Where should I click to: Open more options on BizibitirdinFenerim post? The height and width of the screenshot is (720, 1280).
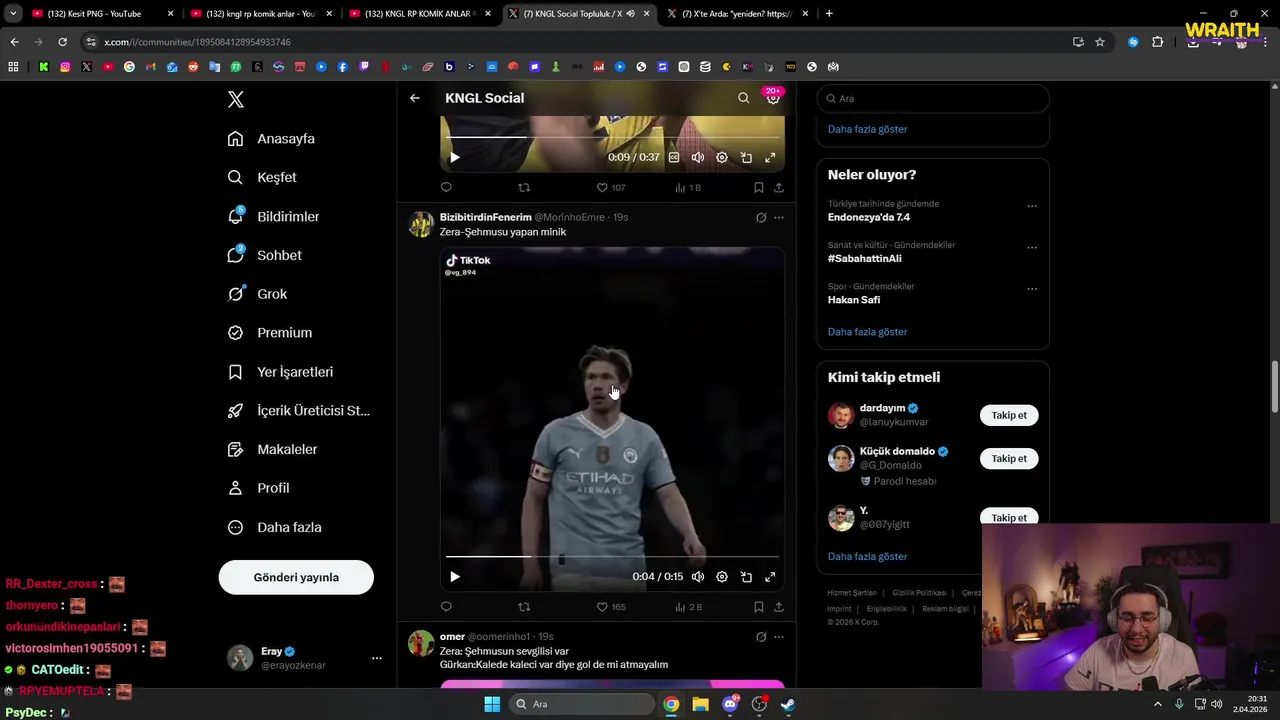pyautogui.click(x=779, y=217)
